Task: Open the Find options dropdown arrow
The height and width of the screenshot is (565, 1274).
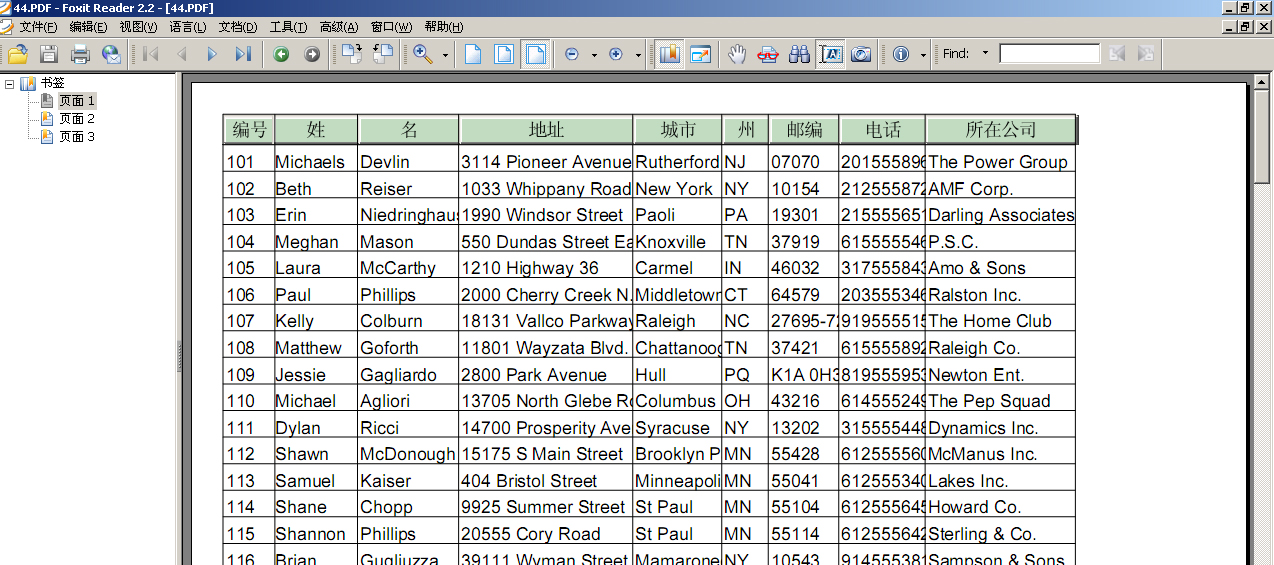Action: tap(985, 54)
